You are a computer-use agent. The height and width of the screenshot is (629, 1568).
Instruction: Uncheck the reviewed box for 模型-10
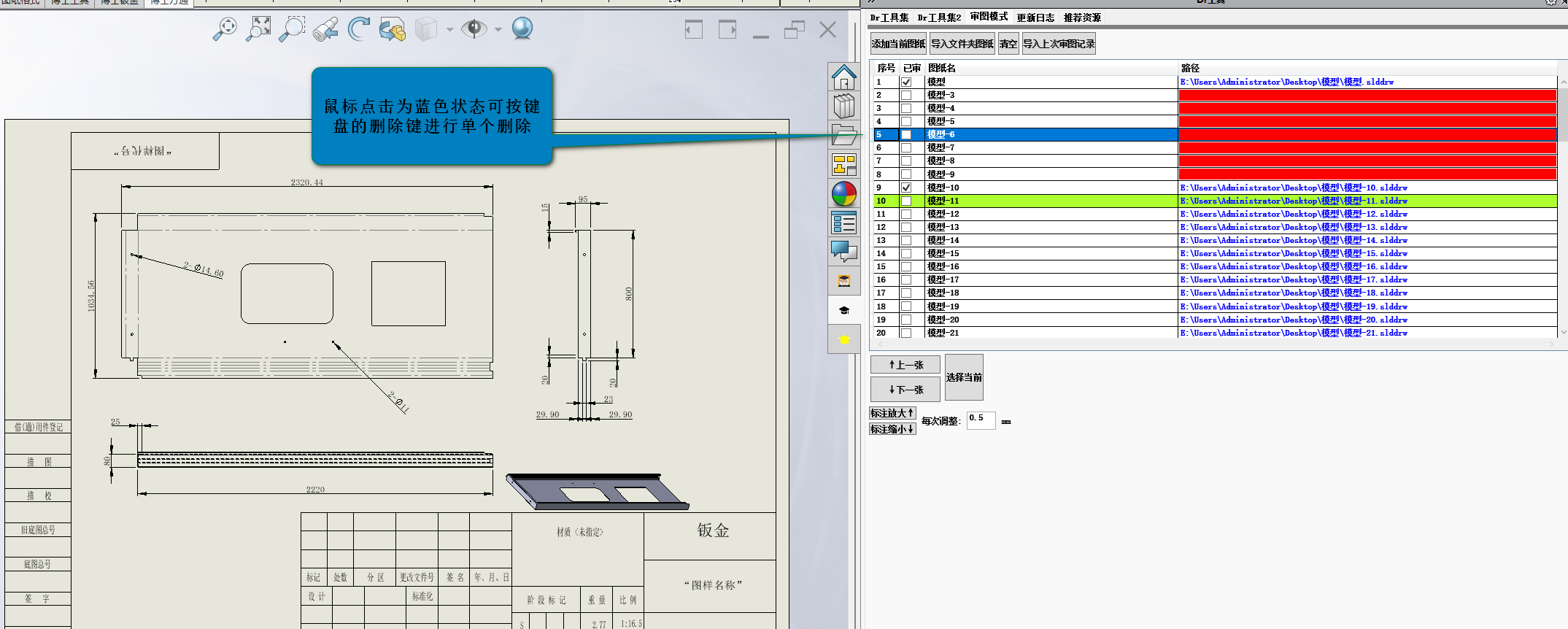906,188
